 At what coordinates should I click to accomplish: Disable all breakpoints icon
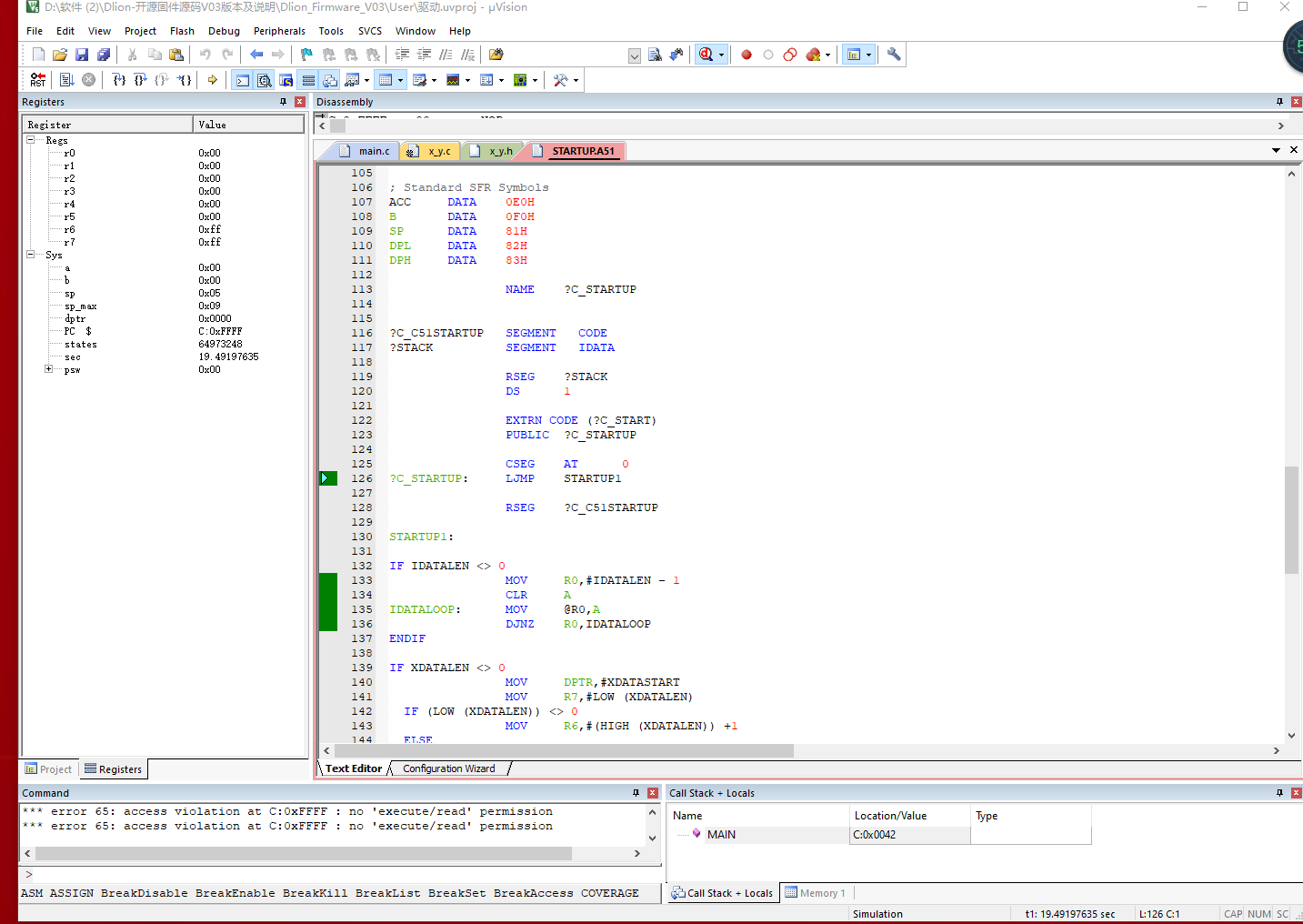(x=790, y=55)
